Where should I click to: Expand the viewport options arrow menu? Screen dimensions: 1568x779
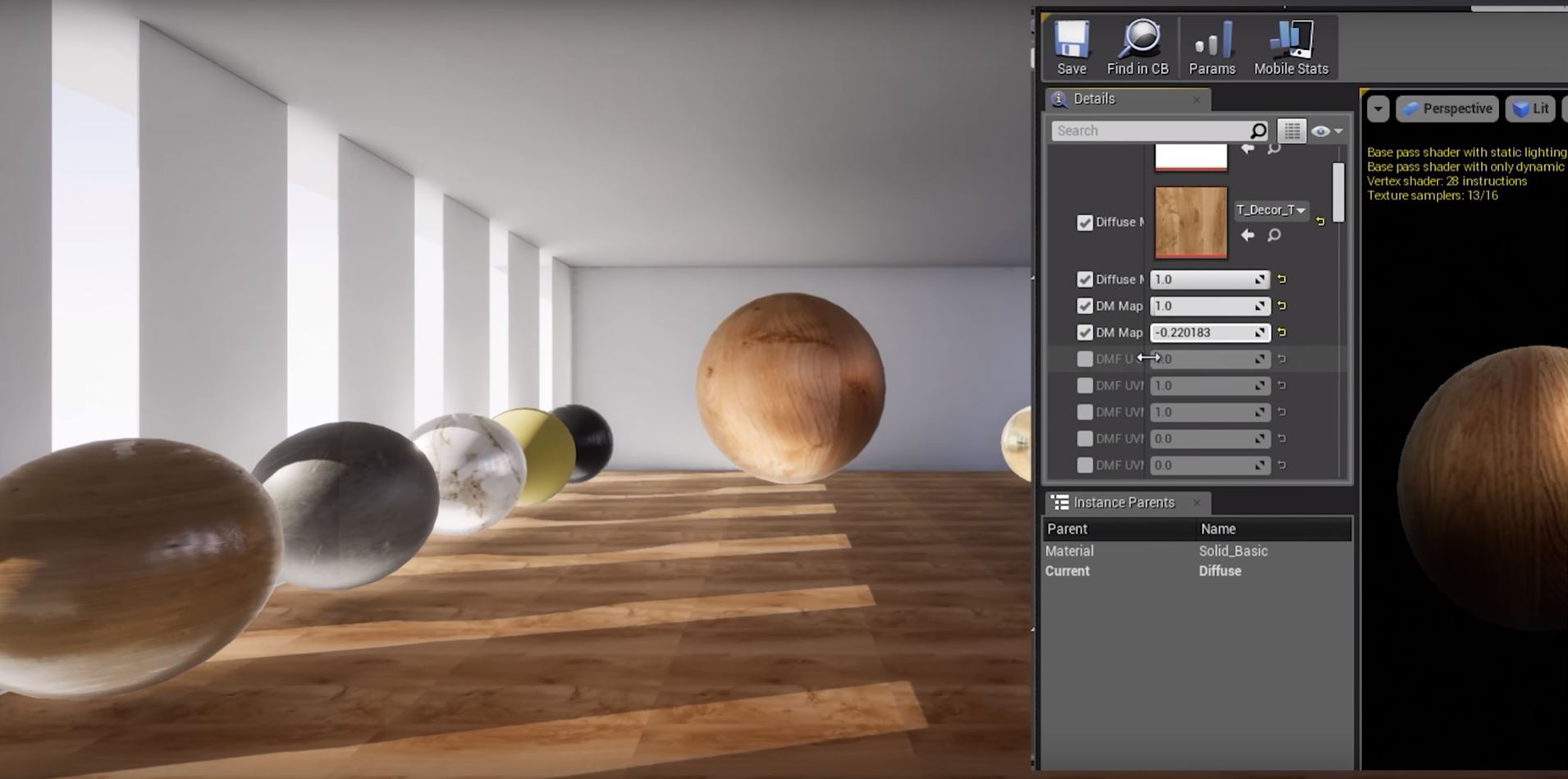(1378, 108)
